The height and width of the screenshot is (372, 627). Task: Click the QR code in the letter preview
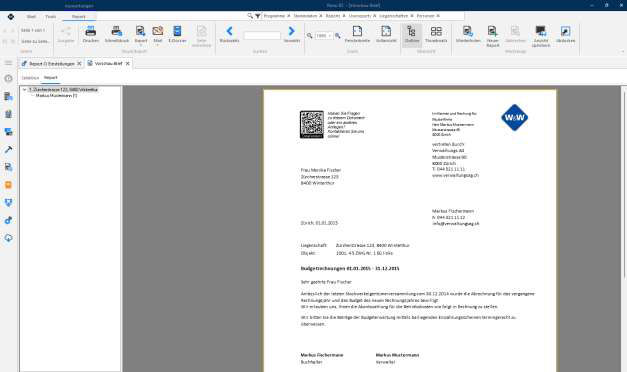[312, 124]
